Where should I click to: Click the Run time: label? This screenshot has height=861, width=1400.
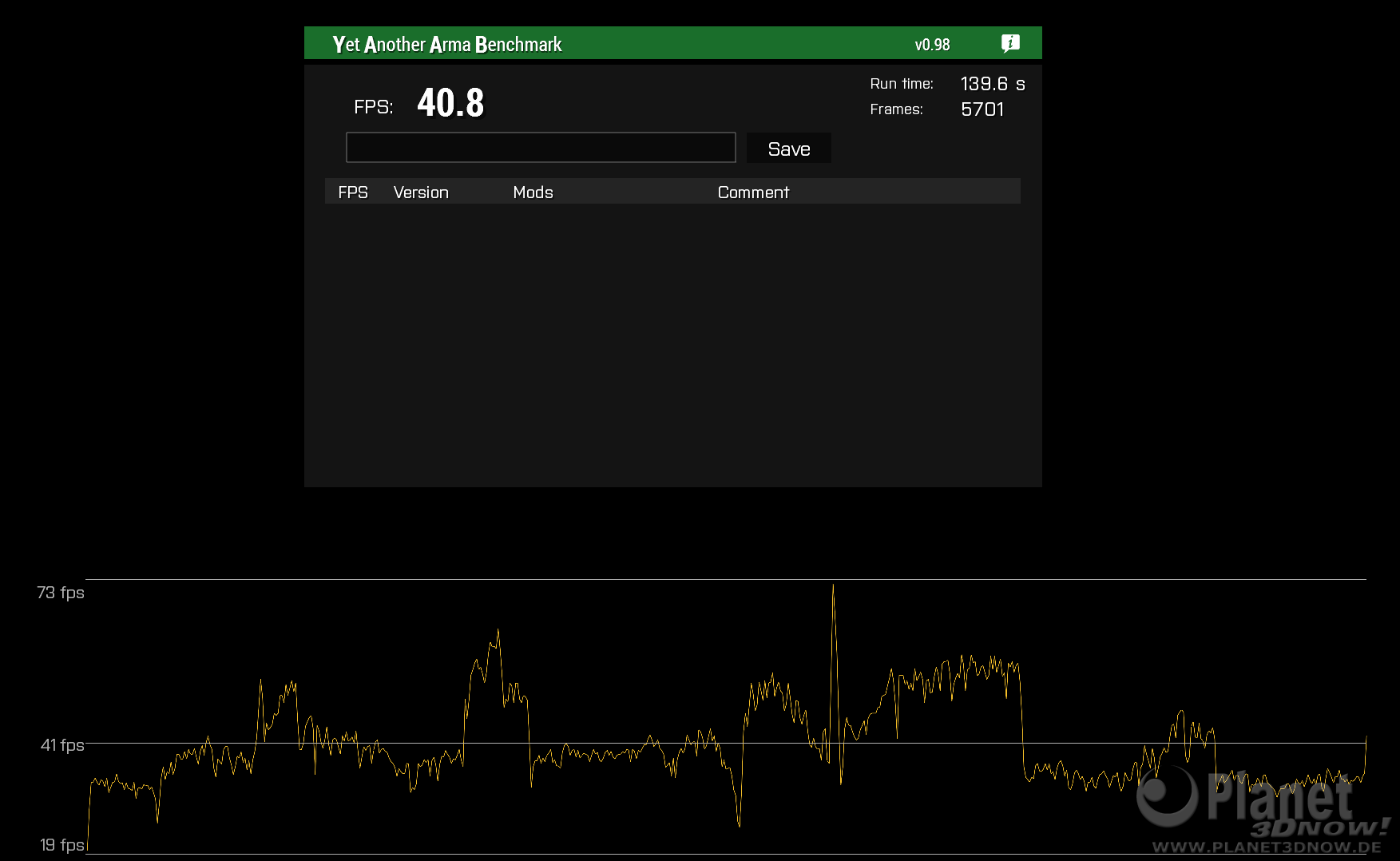[902, 84]
